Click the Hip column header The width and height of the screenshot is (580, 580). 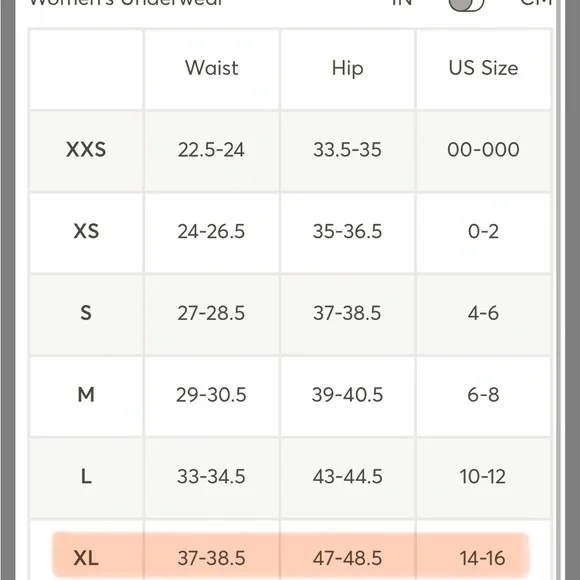click(347, 69)
